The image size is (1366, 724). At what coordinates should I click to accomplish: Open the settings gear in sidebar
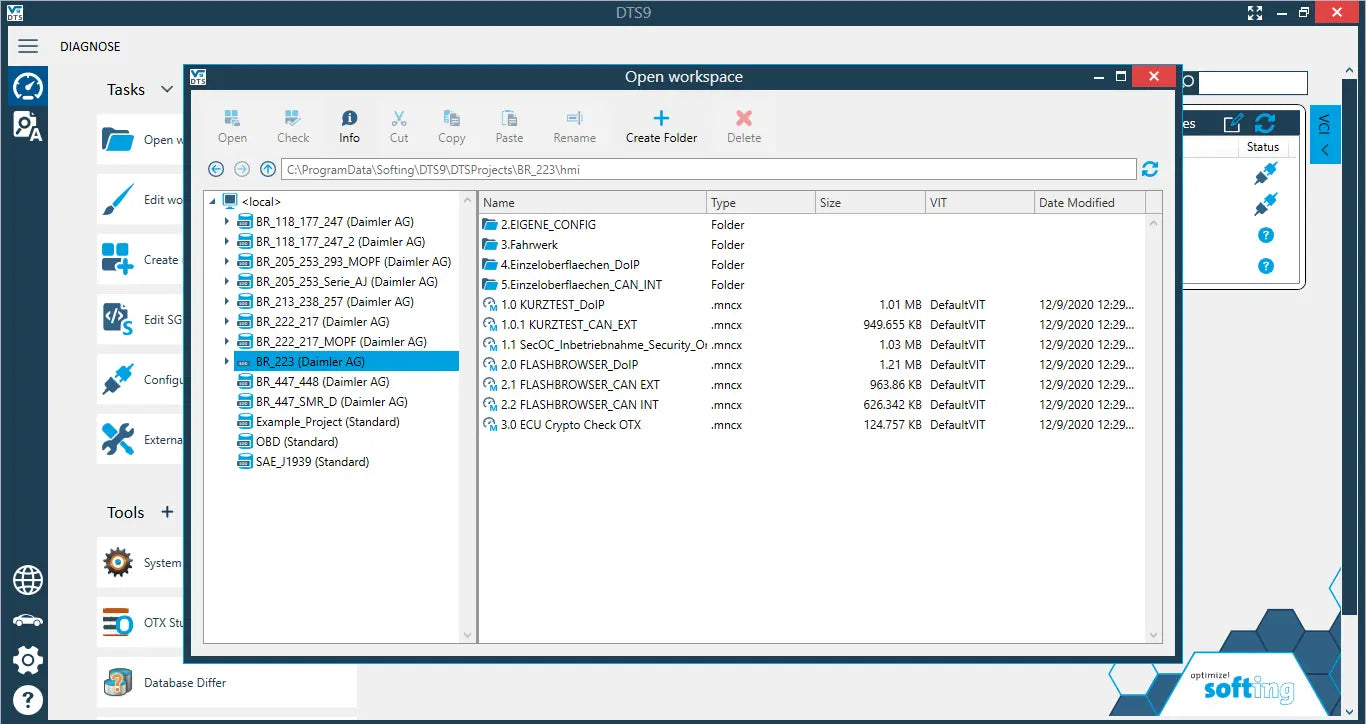[x=27, y=660]
